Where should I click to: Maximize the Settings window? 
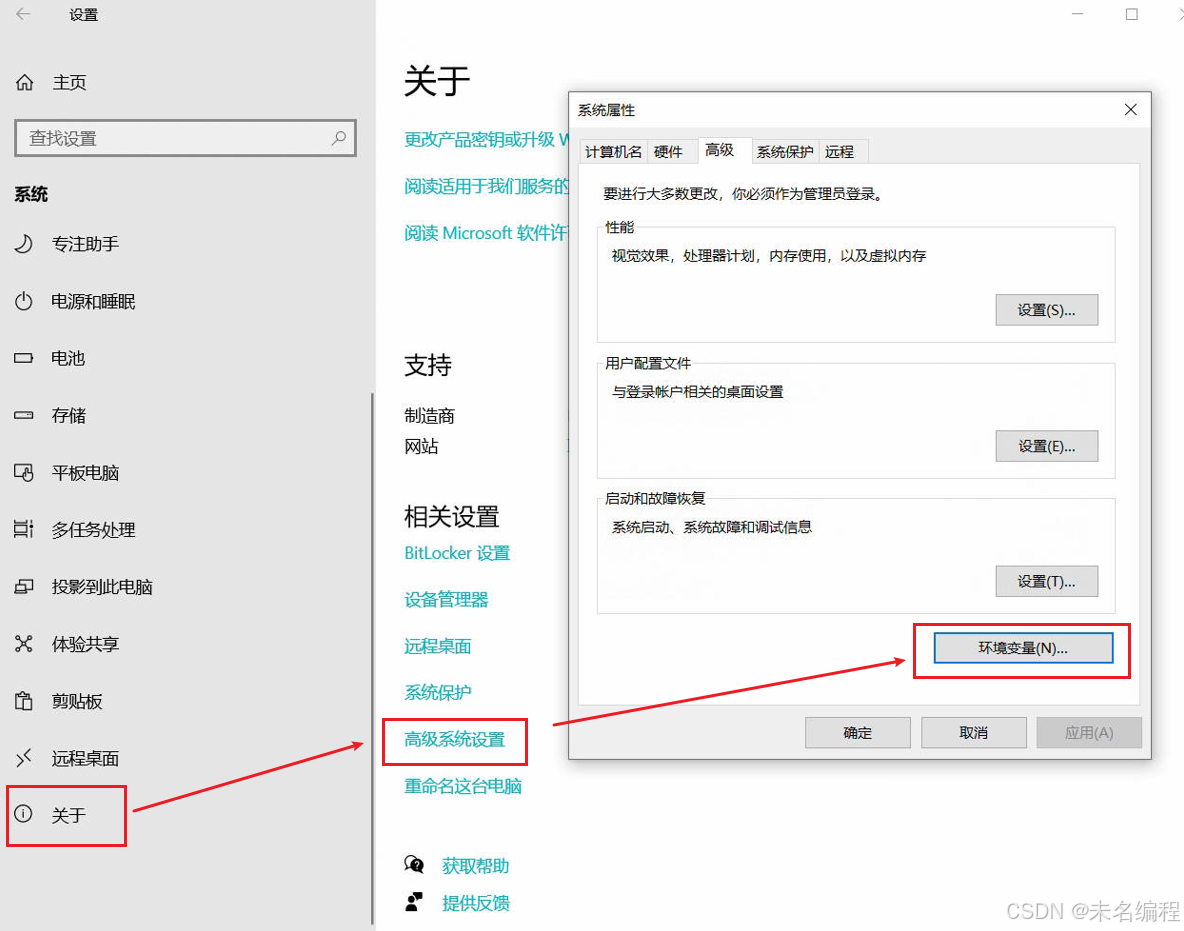1132,14
